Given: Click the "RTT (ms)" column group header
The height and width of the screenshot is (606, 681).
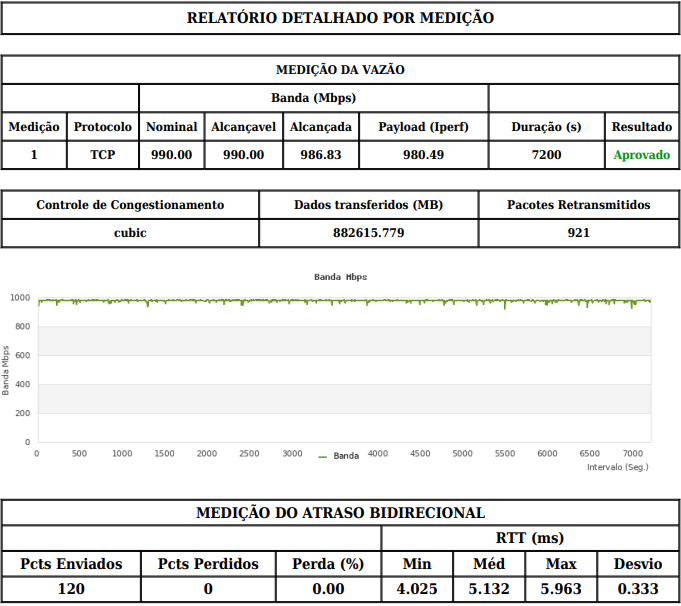Looking at the screenshot, I should (530, 538).
